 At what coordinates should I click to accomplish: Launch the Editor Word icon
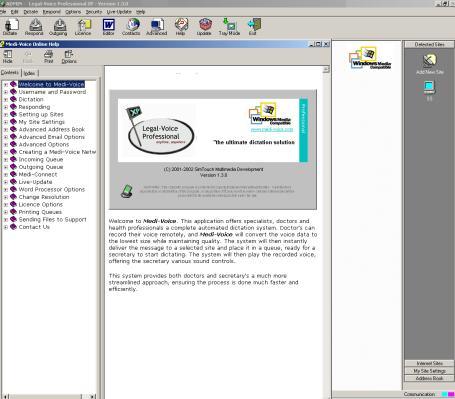coord(108,27)
